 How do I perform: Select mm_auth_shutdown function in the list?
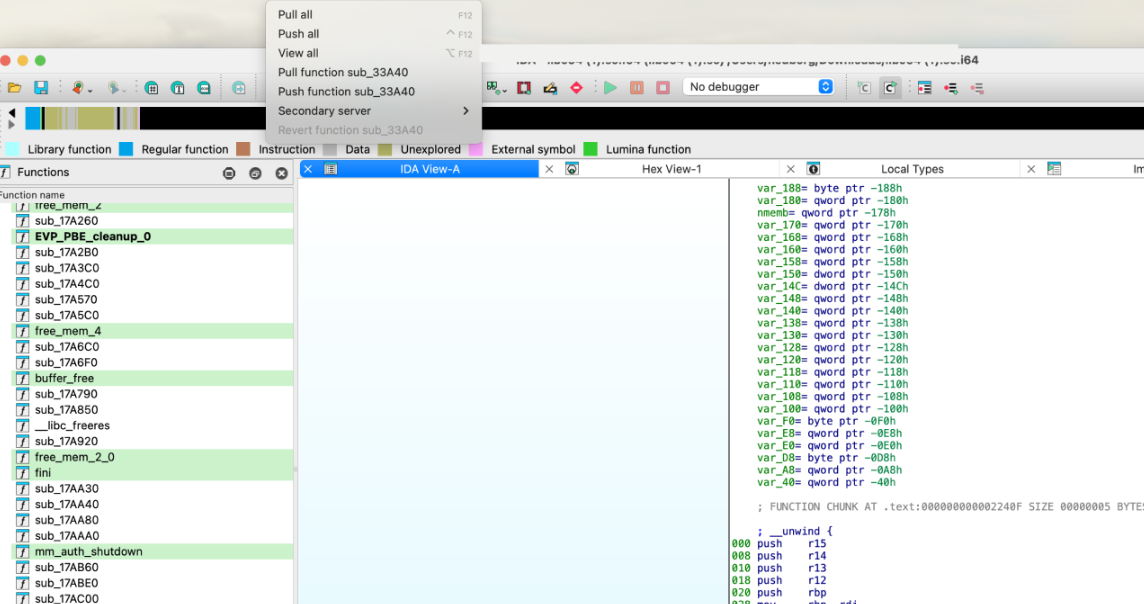tap(88, 552)
